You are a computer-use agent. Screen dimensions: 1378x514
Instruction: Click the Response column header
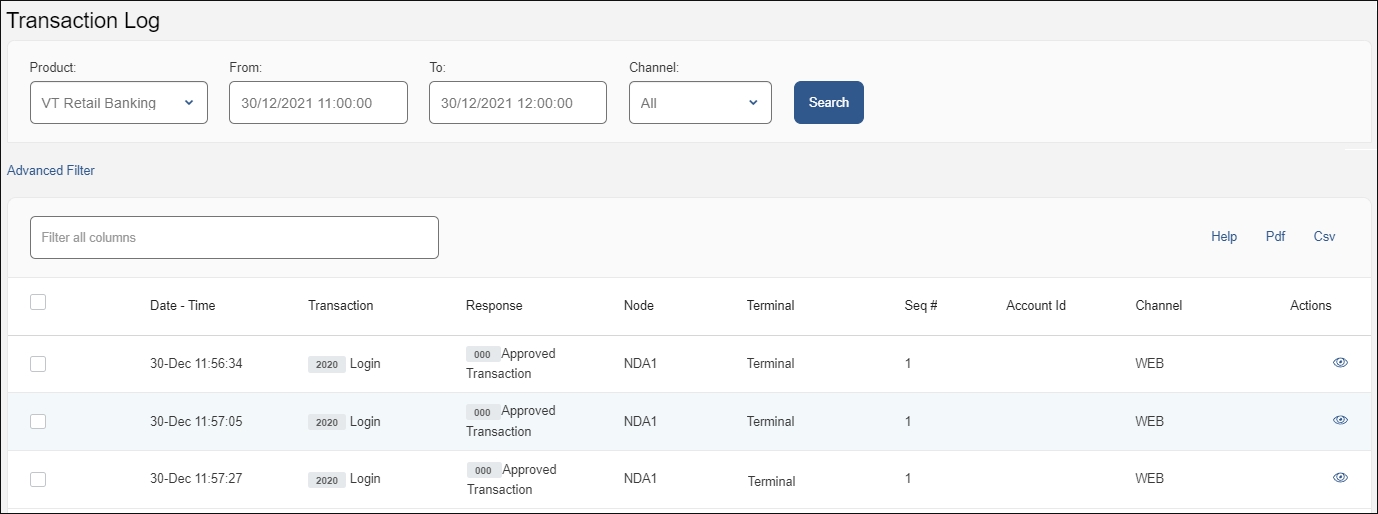(x=494, y=306)
